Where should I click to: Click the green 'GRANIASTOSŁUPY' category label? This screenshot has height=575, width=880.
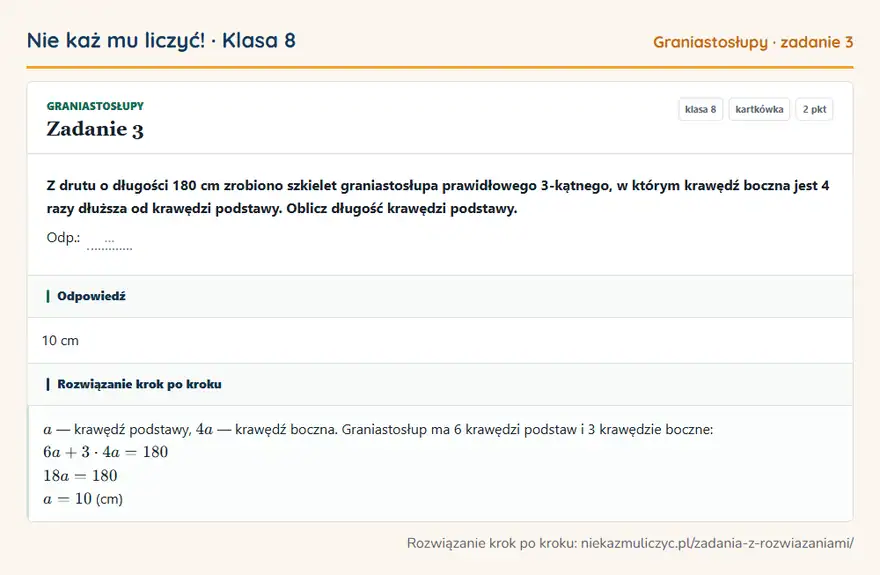click(95, 106)
